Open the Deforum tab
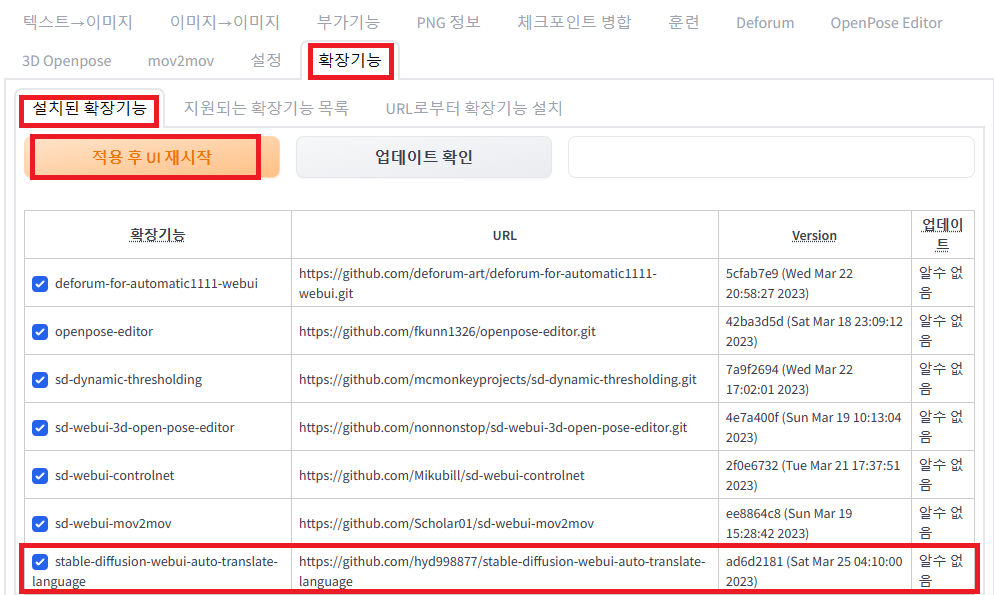Viewport: 994px width, 595px height. [x=765, y=23]
